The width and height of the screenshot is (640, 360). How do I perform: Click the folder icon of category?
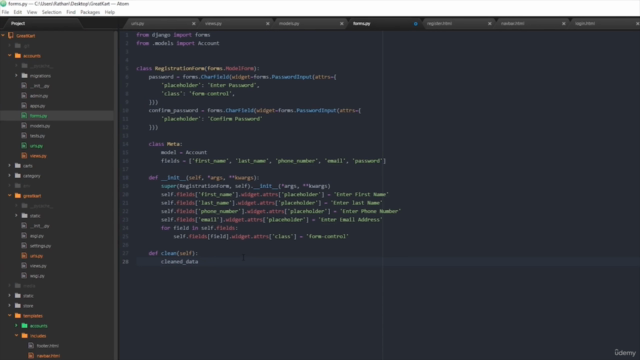click(18, 176)
